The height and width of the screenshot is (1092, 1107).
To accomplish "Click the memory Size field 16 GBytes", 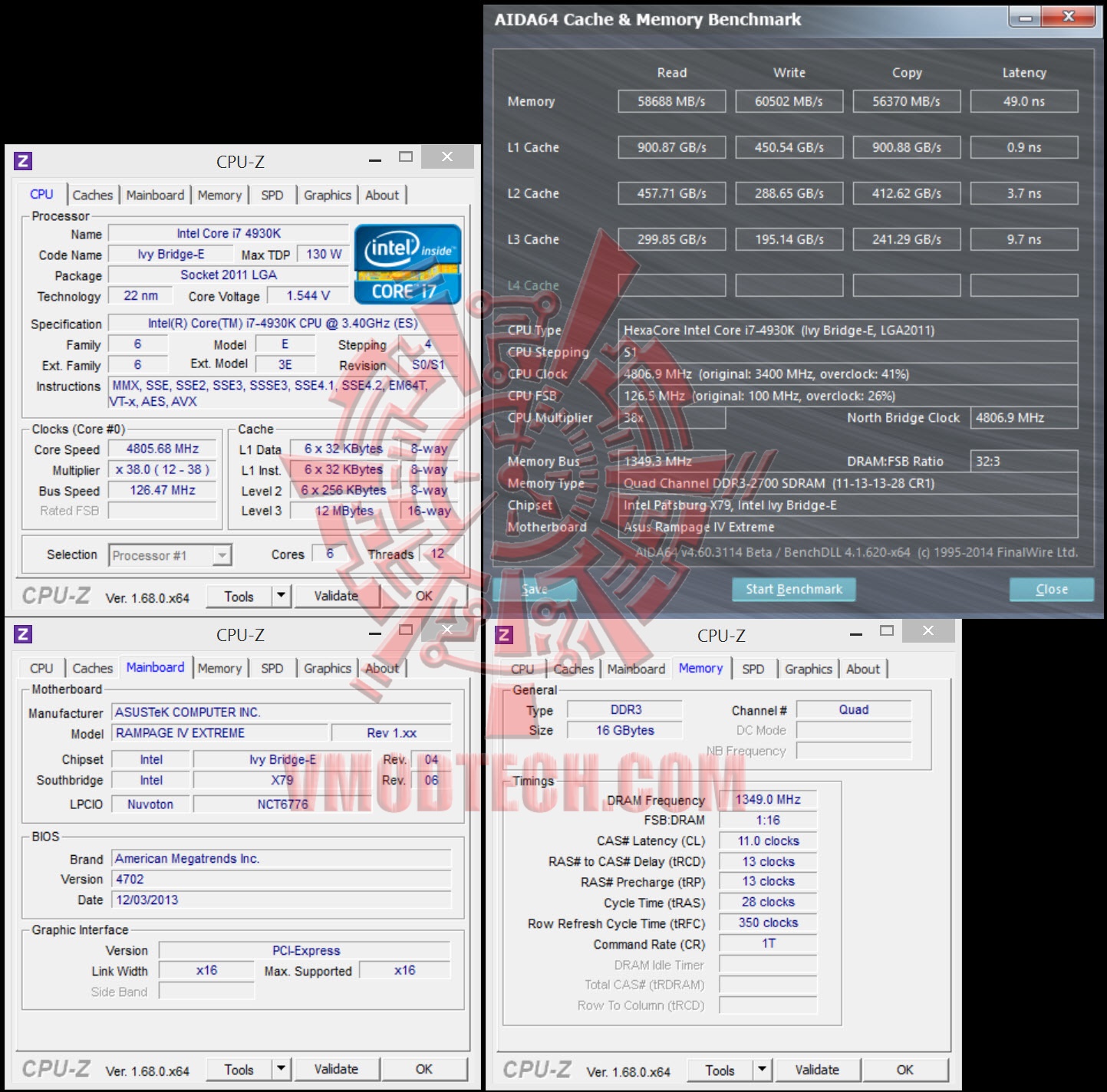I will point(624,730).
